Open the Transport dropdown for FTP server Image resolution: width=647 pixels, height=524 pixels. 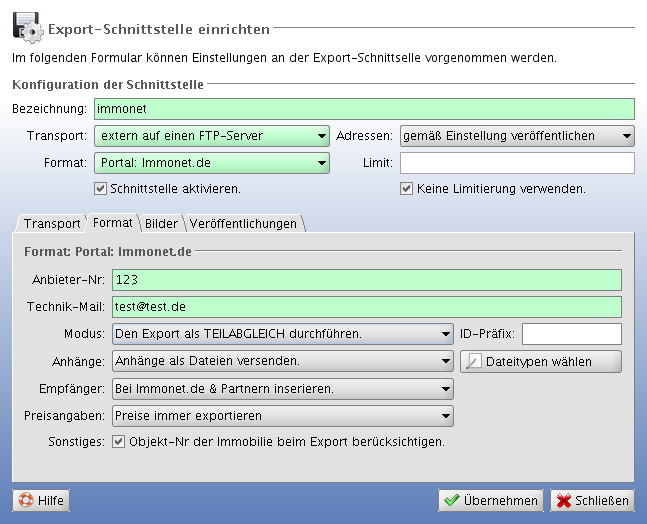coord(211,136)
